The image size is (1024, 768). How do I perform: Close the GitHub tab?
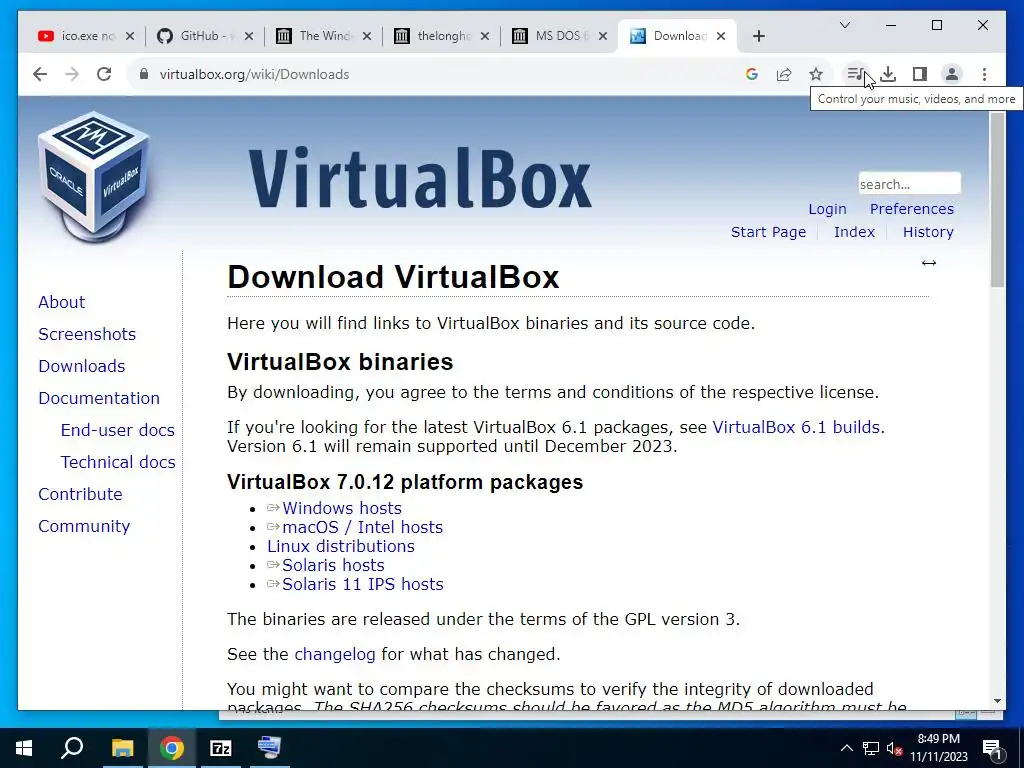pyautogui.click(x=249, y=36)
